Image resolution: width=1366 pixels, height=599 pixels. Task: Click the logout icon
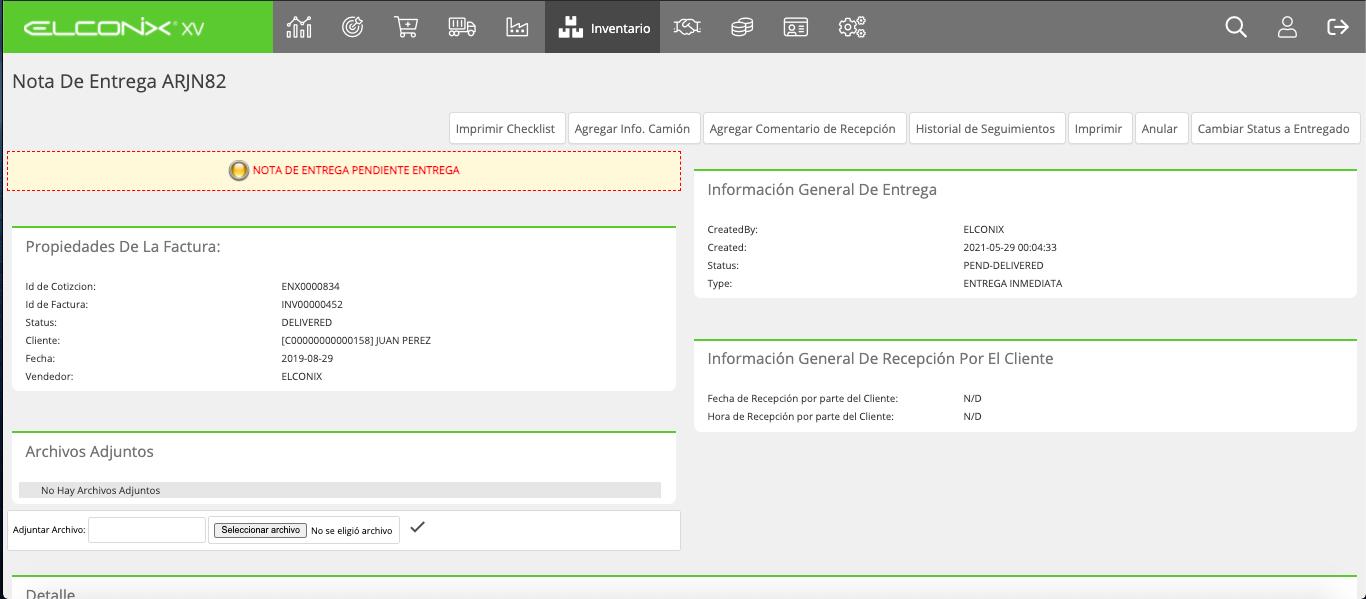point(1337,27)
